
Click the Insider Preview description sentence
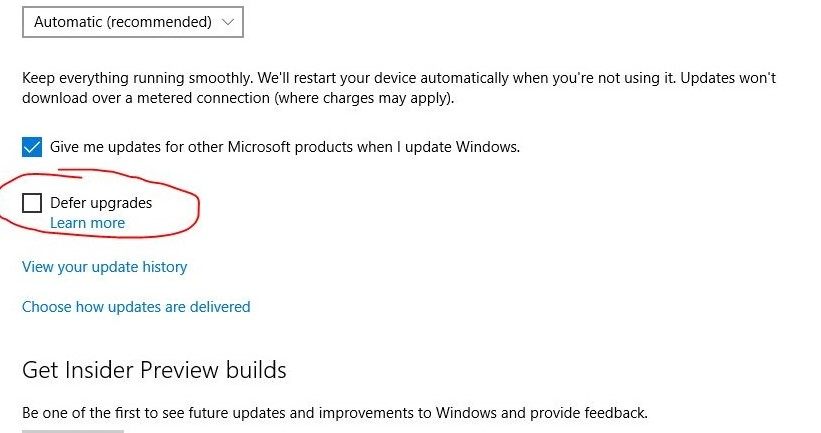coord(334,412)
